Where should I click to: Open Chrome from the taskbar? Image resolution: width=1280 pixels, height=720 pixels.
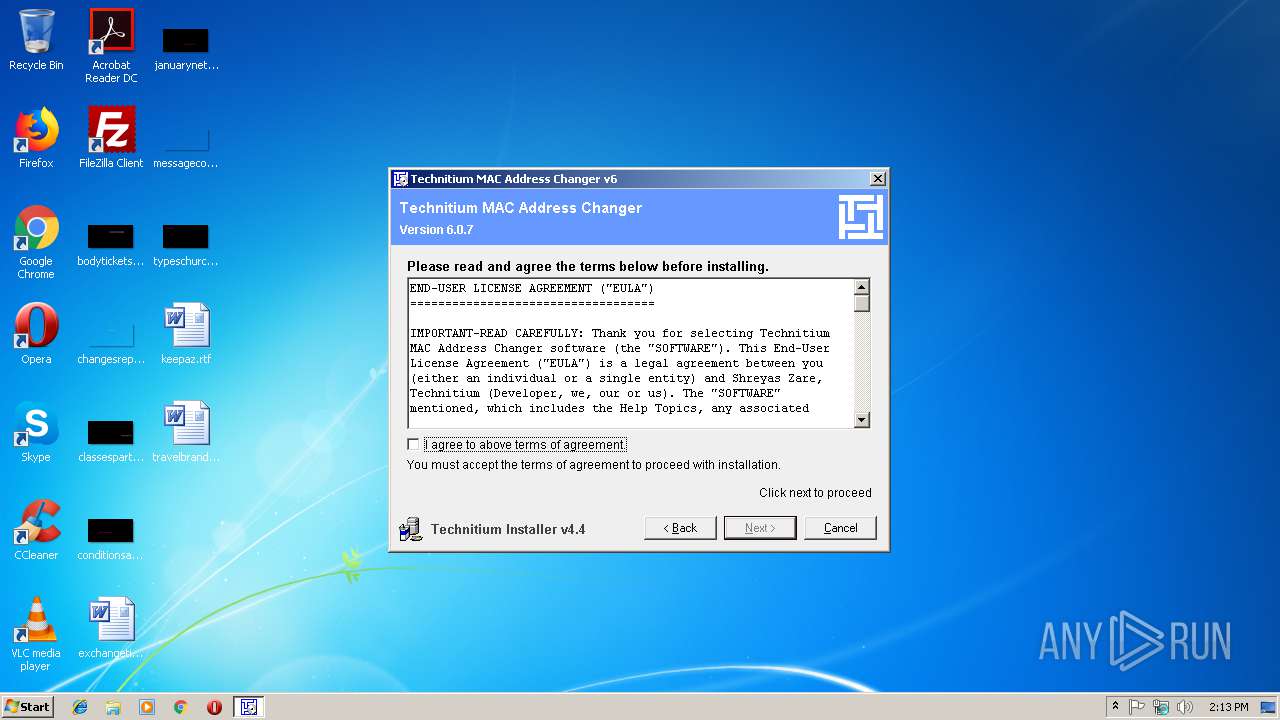[181, 707]
